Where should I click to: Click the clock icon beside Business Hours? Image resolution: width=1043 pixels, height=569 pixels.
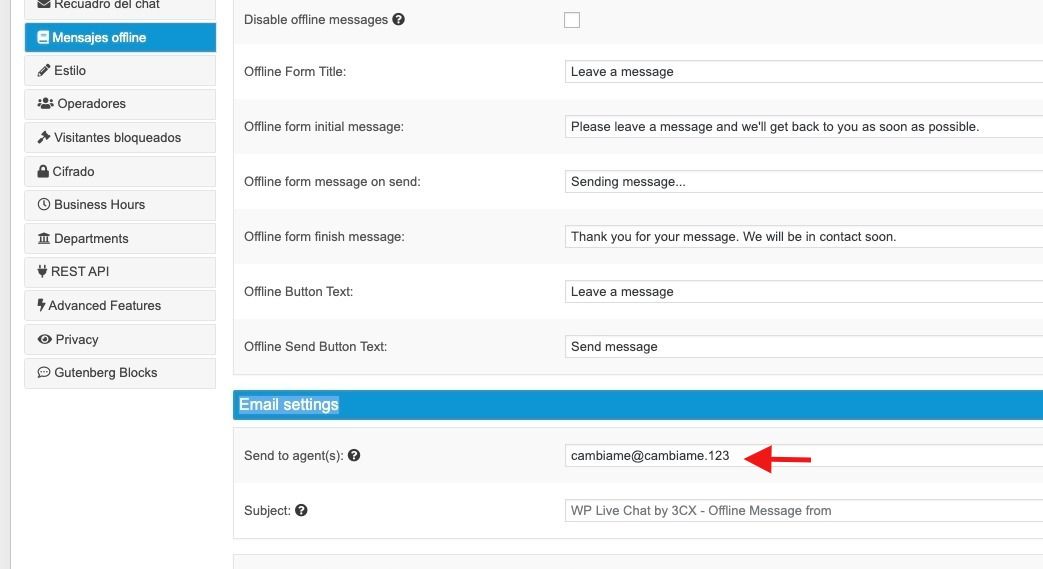click(44, 204)
